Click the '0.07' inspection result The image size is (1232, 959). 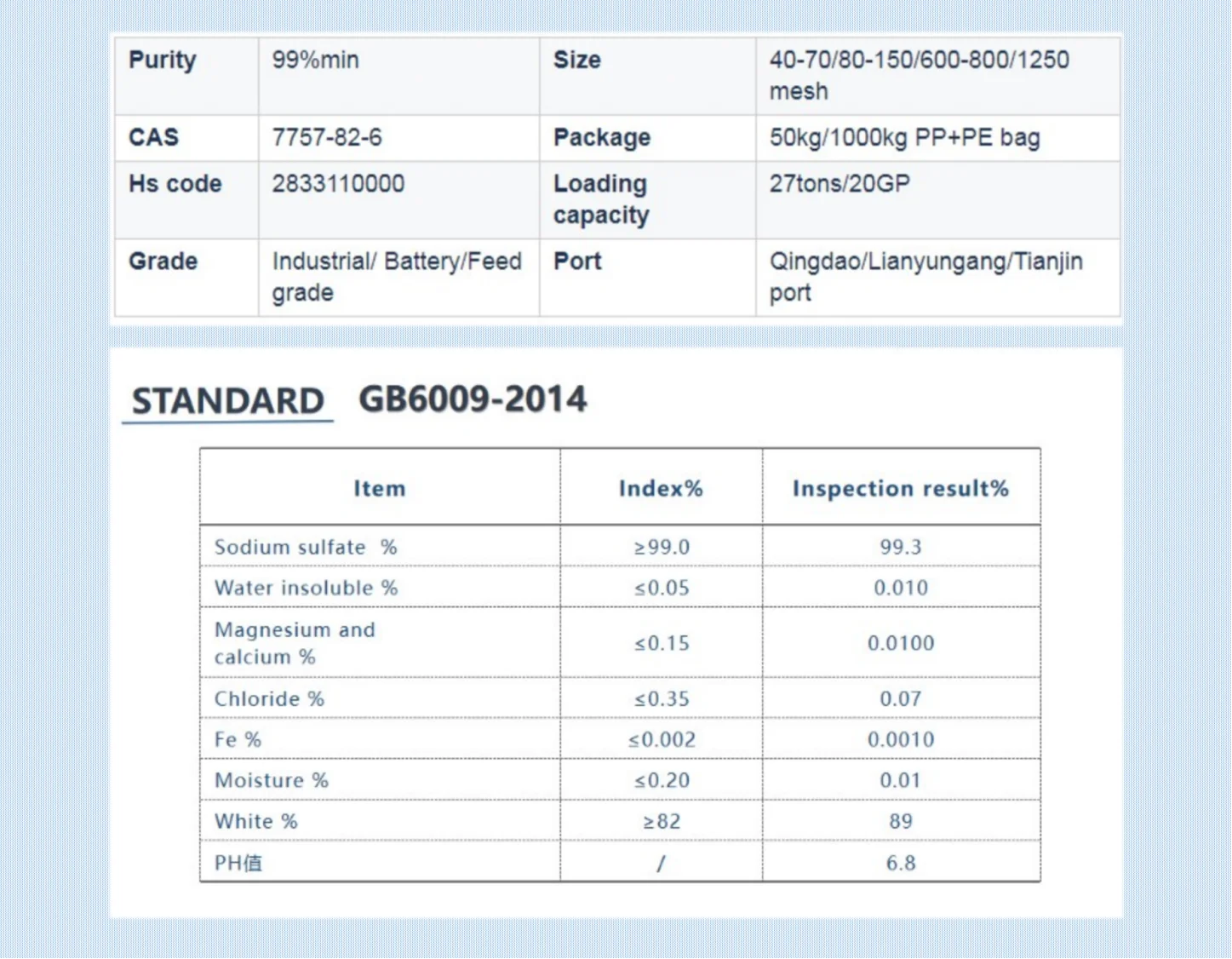tap(901, 698)
